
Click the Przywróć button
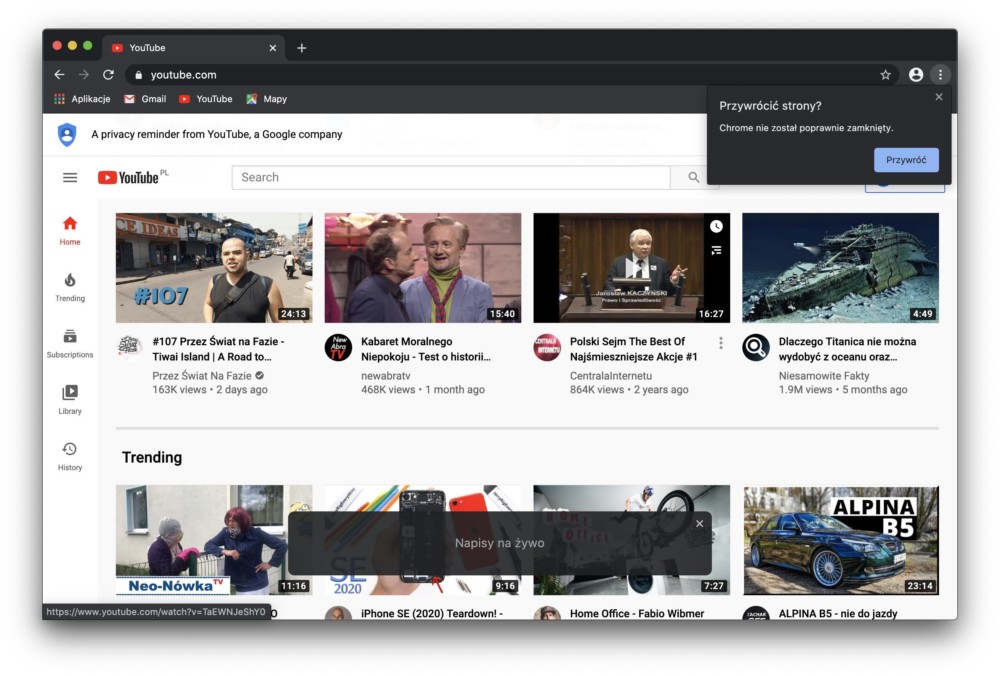[906, 160]
